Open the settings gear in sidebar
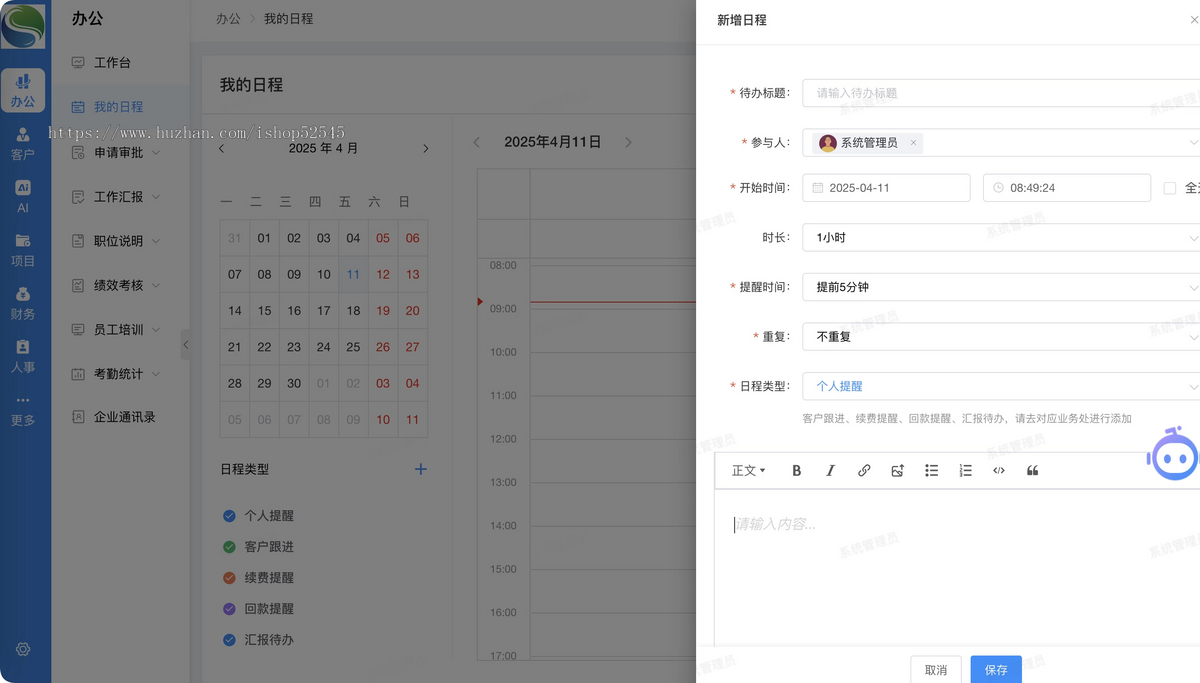The image size is (1200, 683). point(23,649)
